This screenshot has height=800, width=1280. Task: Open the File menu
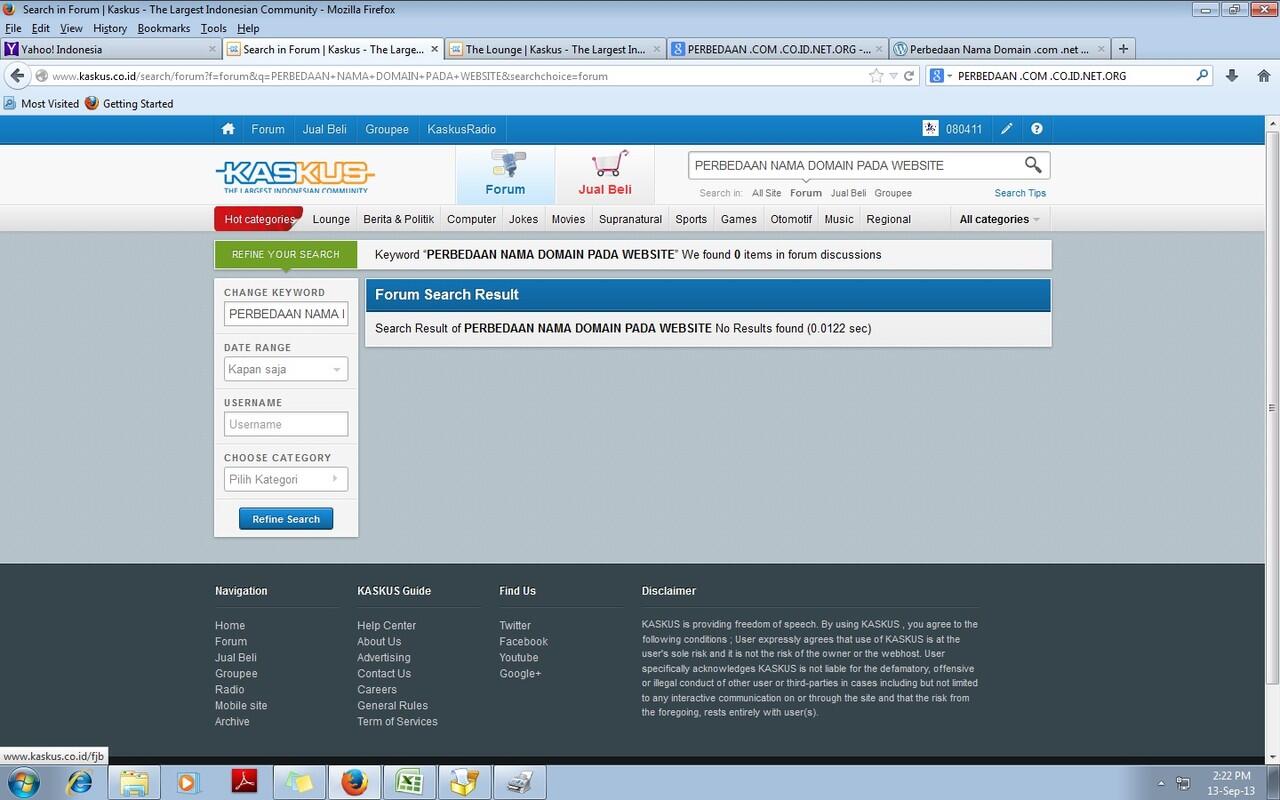point(13,28)
